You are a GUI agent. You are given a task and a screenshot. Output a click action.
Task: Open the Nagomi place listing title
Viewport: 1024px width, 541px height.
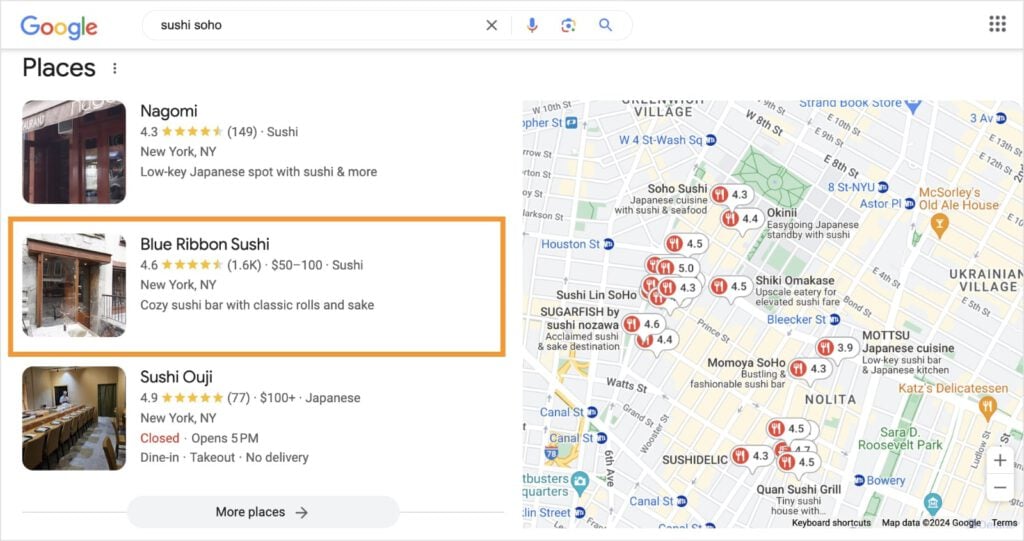point(168,111)
